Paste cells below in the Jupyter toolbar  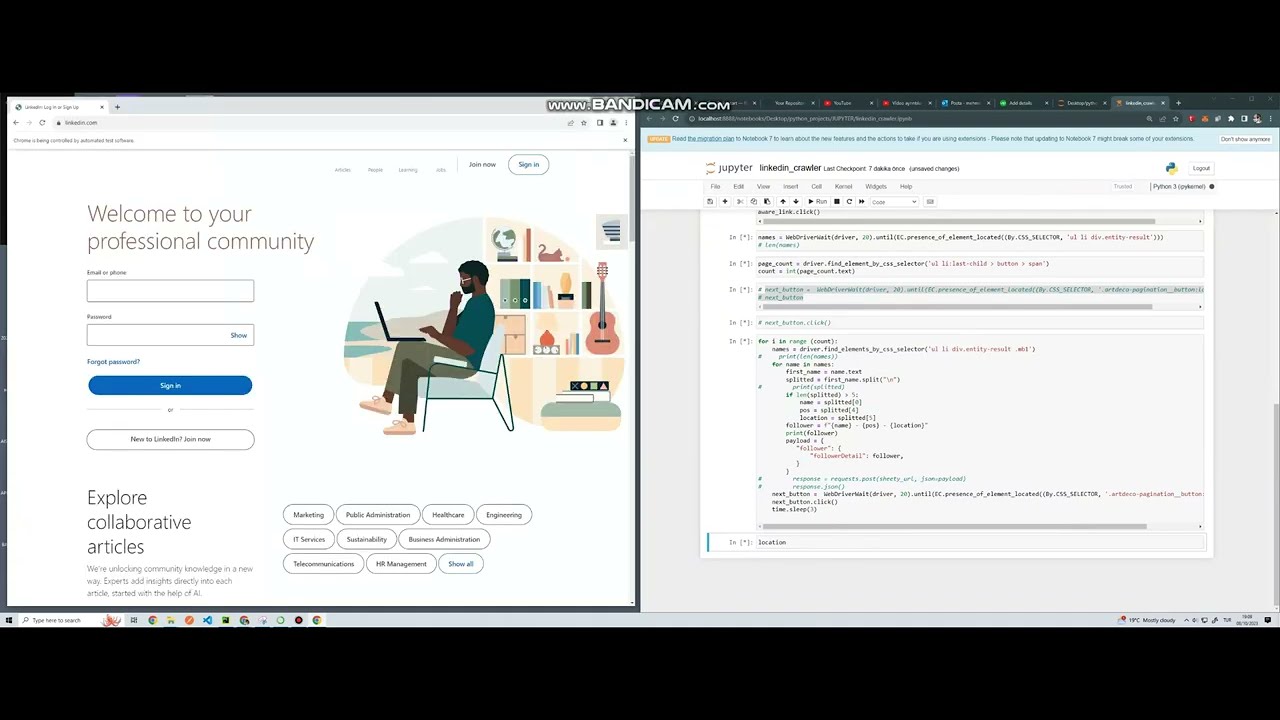[x=767, y=201]
